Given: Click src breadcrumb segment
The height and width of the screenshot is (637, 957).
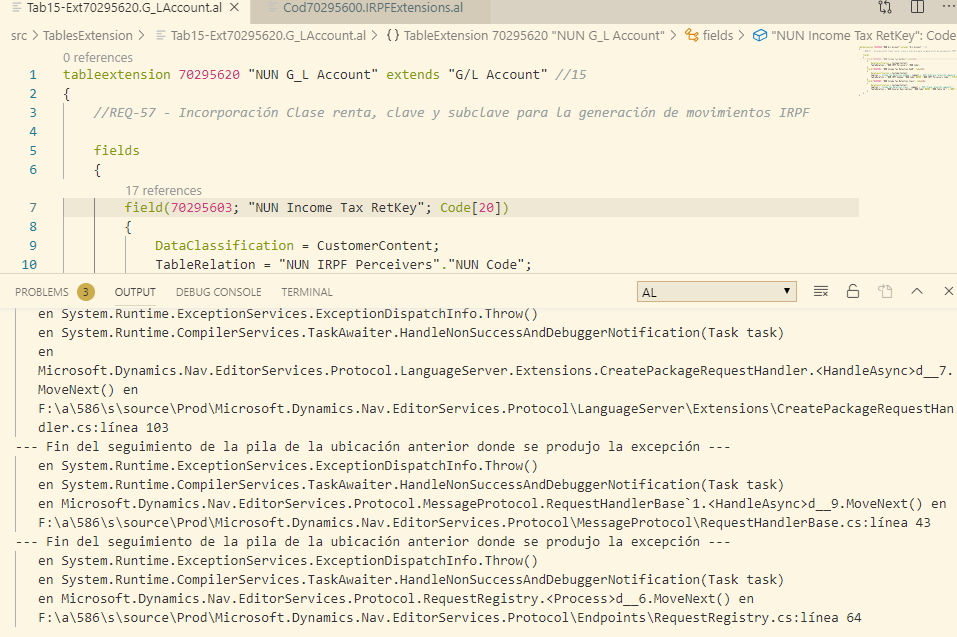Looking at the screenshot, I should tap(19, 35).
